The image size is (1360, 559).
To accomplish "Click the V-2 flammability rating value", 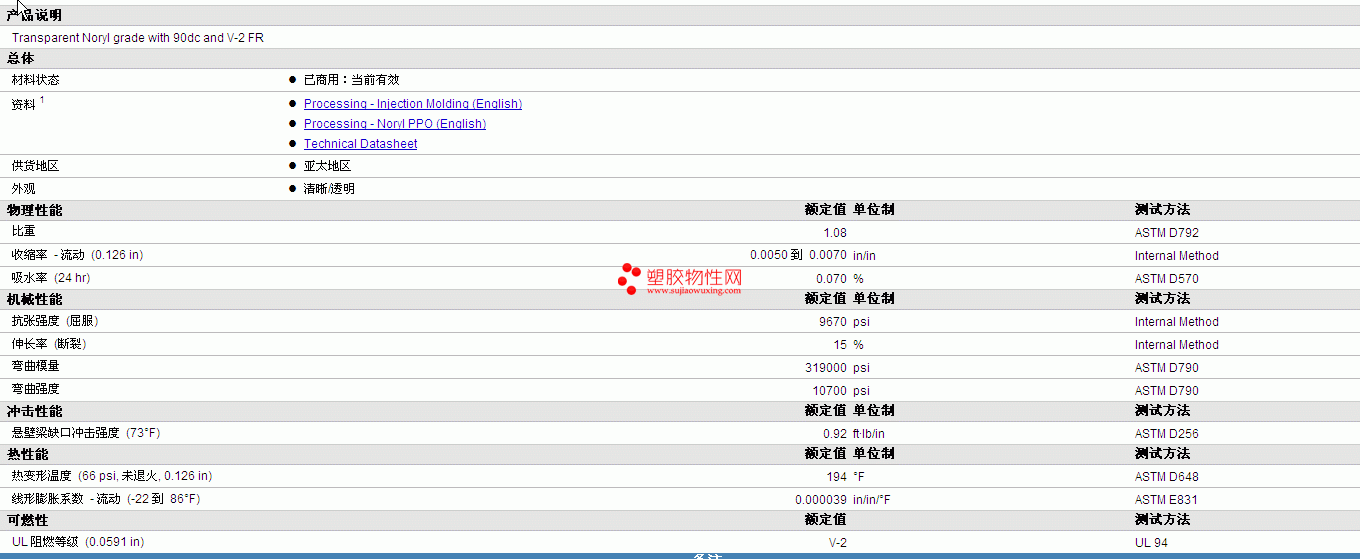I will pyautogui.click(x=838, y=542).
